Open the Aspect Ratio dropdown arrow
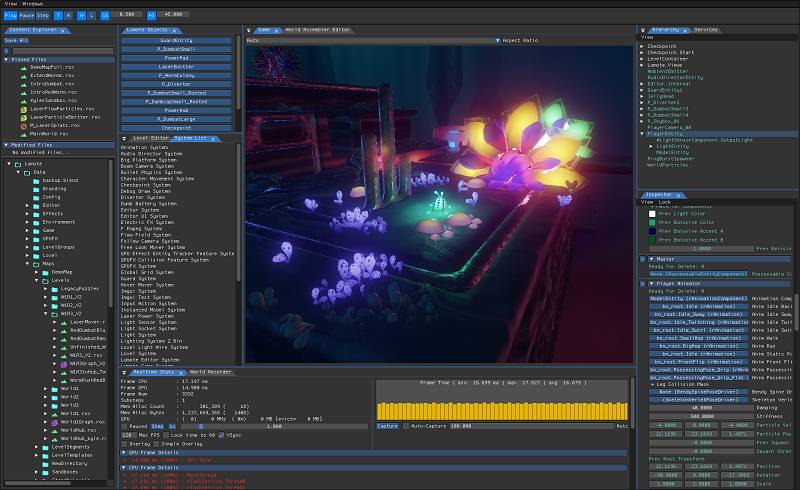800x490 pixels. click(497, 40)
